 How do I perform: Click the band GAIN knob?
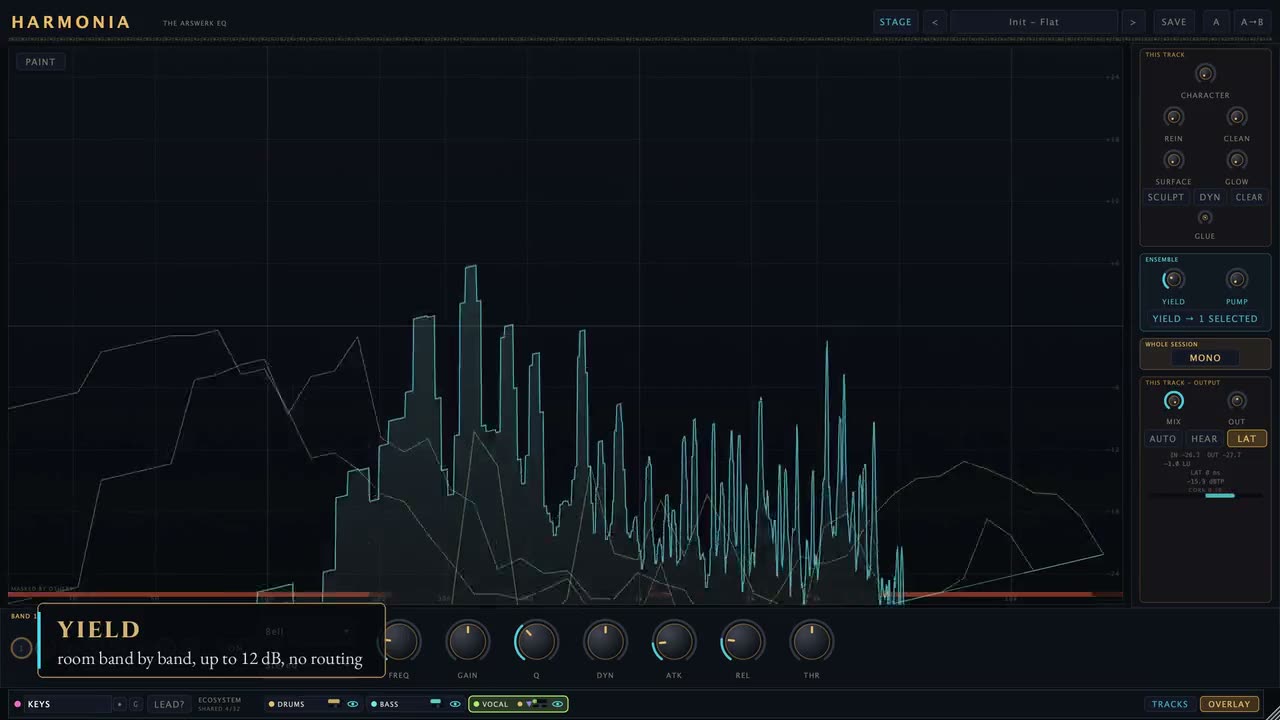pos(468,642)
